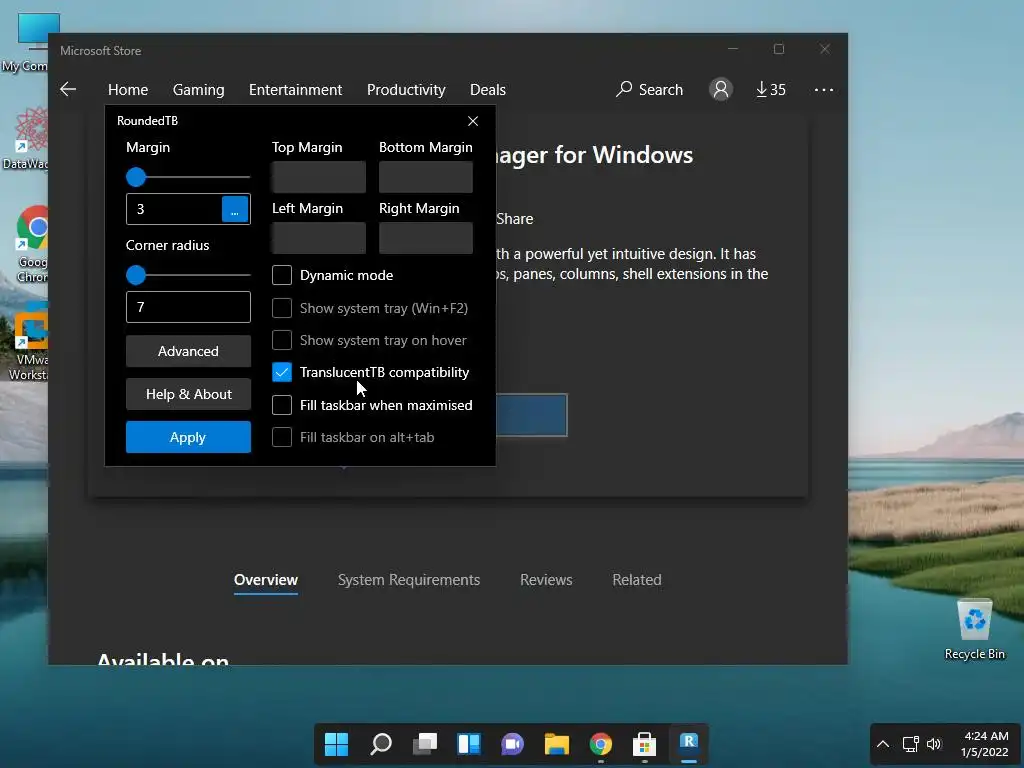Image resolution: width=1024 pixels, height=768 pixels.
Task: Click the Right Margin input box
Action: coord(426,238)
